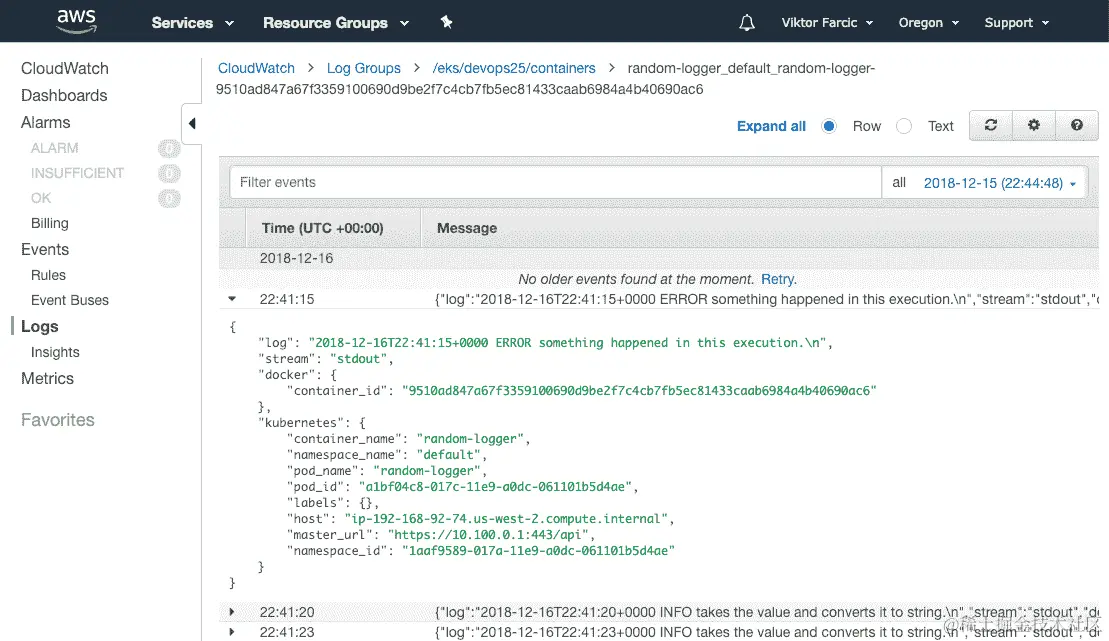Image resolution: width=1109 pixels, height=641 pixels.
Task: Click the Time (UTC +00:00) column header
Action: 323,228
